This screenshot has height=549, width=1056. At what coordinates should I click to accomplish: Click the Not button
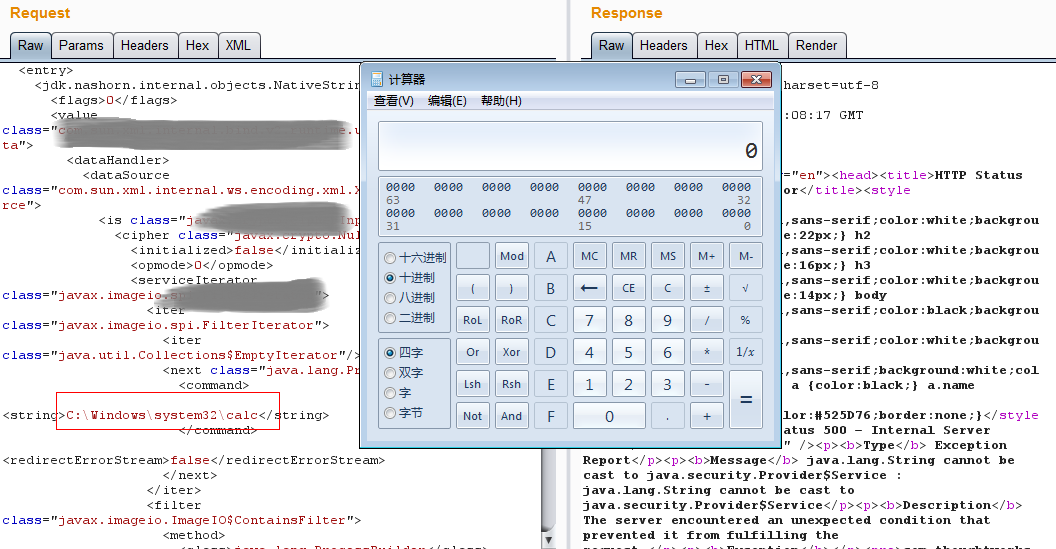(x=473, y=416)
